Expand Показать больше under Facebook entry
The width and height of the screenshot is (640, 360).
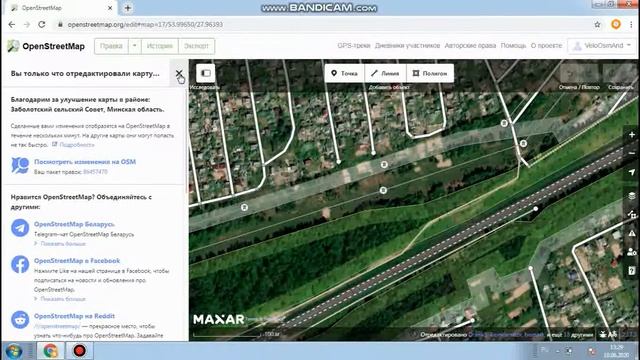(63, 299)
